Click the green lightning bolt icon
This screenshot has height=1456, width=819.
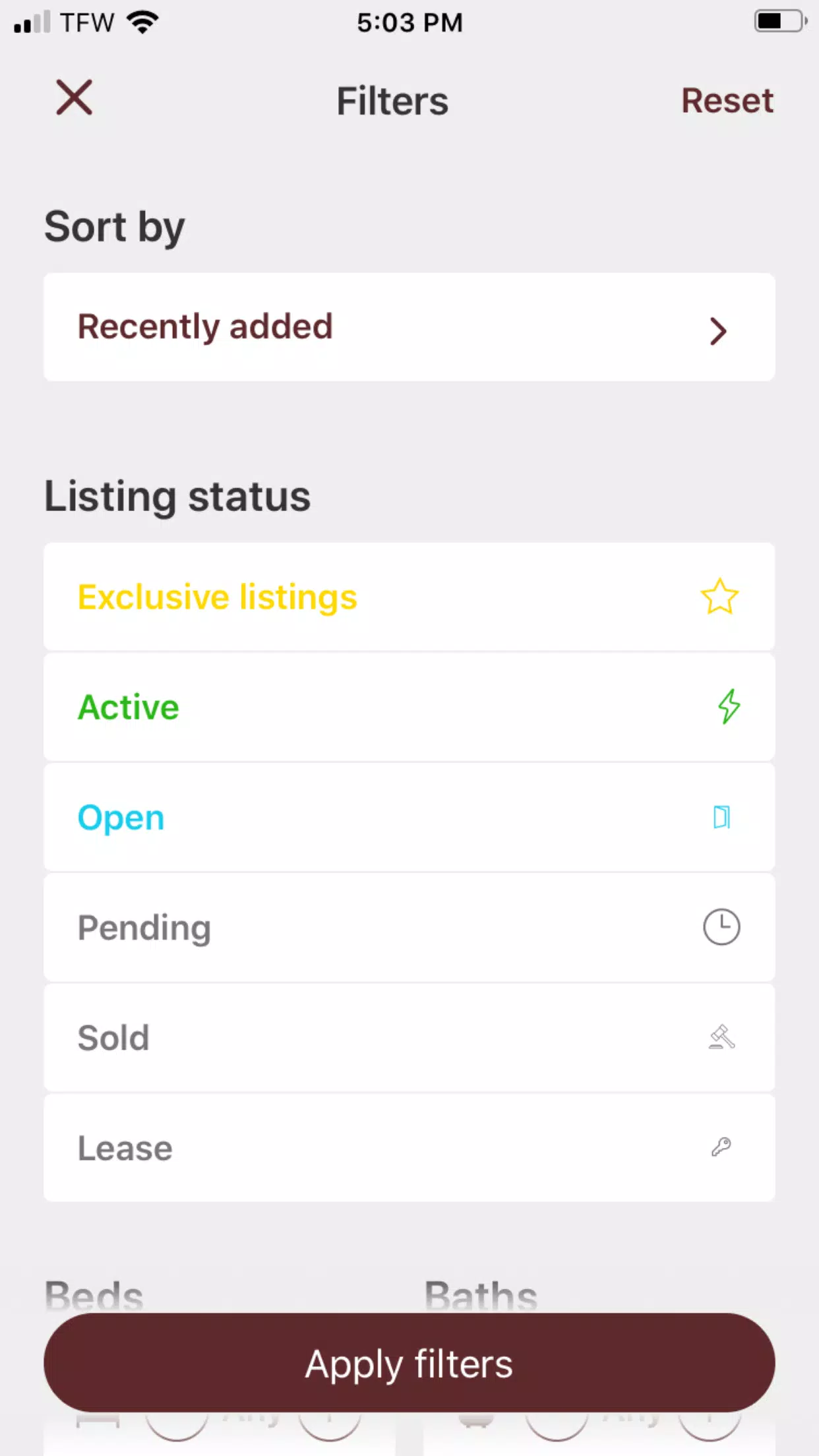click(x=729, y=707)
